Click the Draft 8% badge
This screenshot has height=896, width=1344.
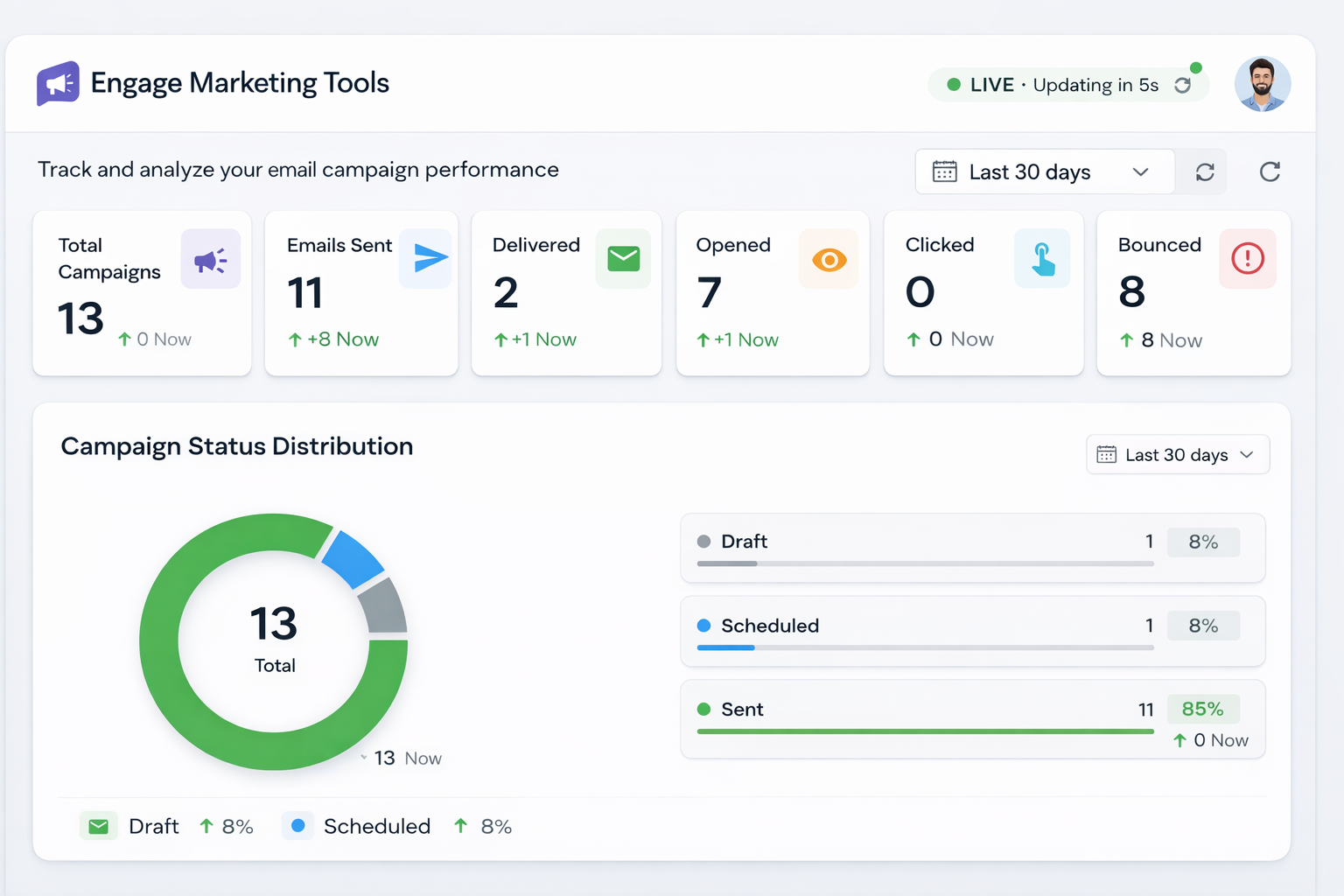(x=1203, y=542)
